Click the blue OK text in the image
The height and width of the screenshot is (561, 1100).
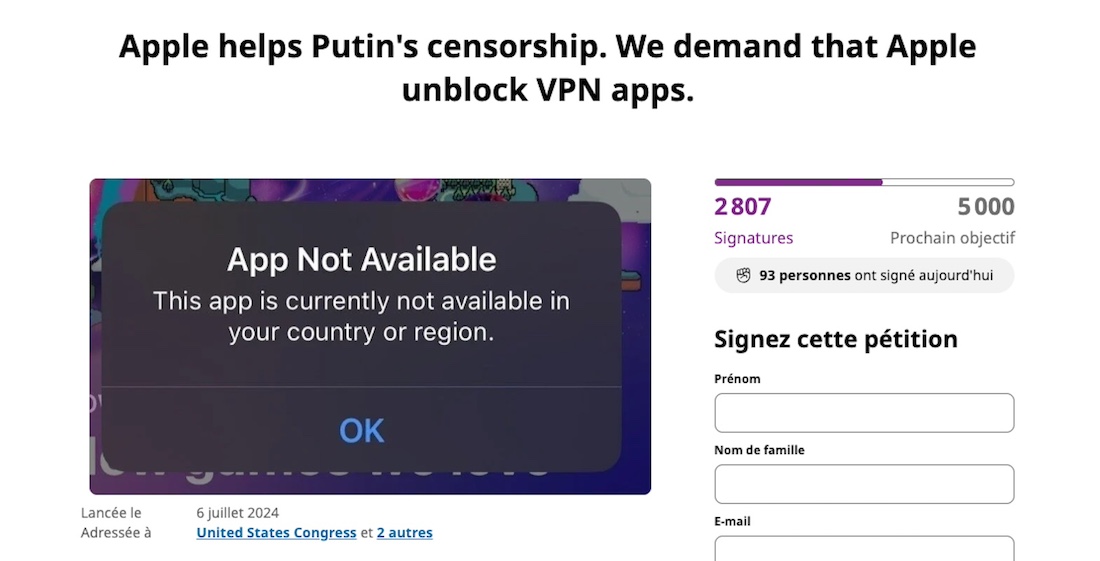tap(362, 431)
